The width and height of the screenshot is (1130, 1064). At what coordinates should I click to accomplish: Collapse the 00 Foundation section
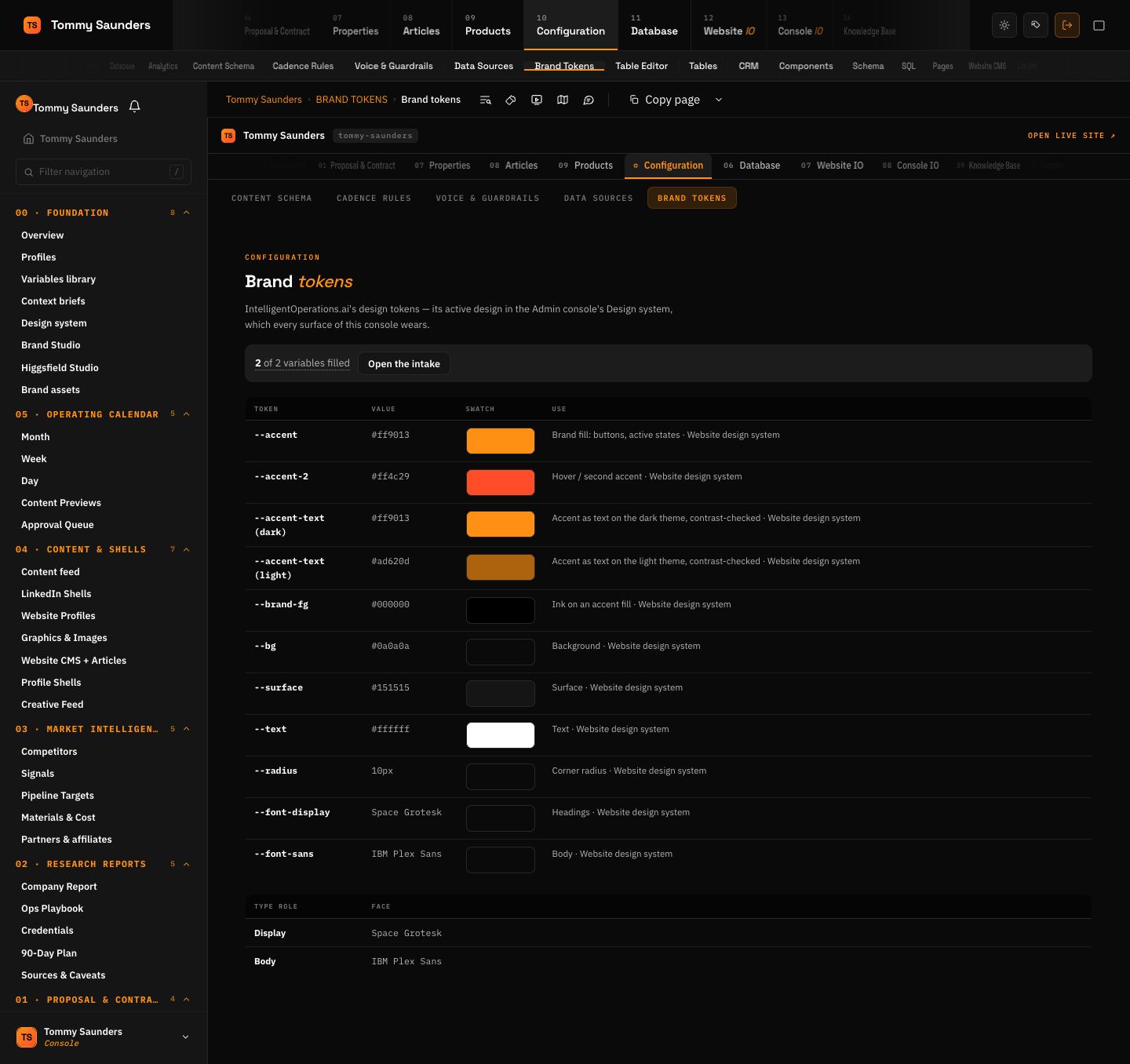click(x=186, y=213)
